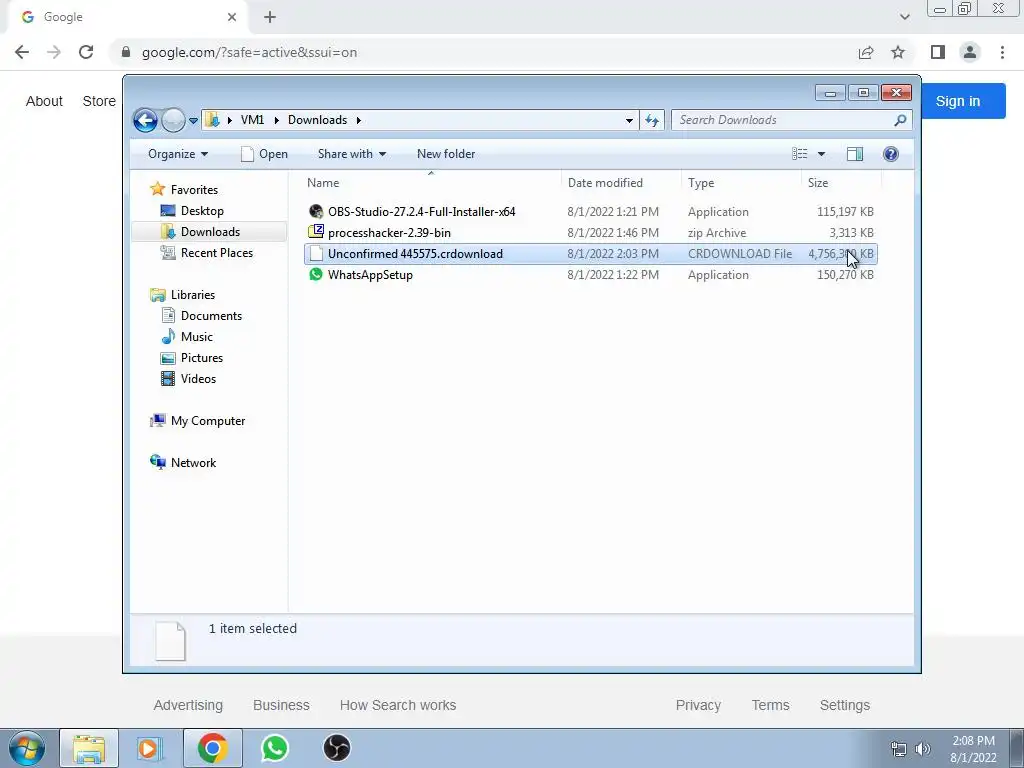Refresh the Downloads folder view
This screenshot has height=768, width=1024.
tap(652, 120)
